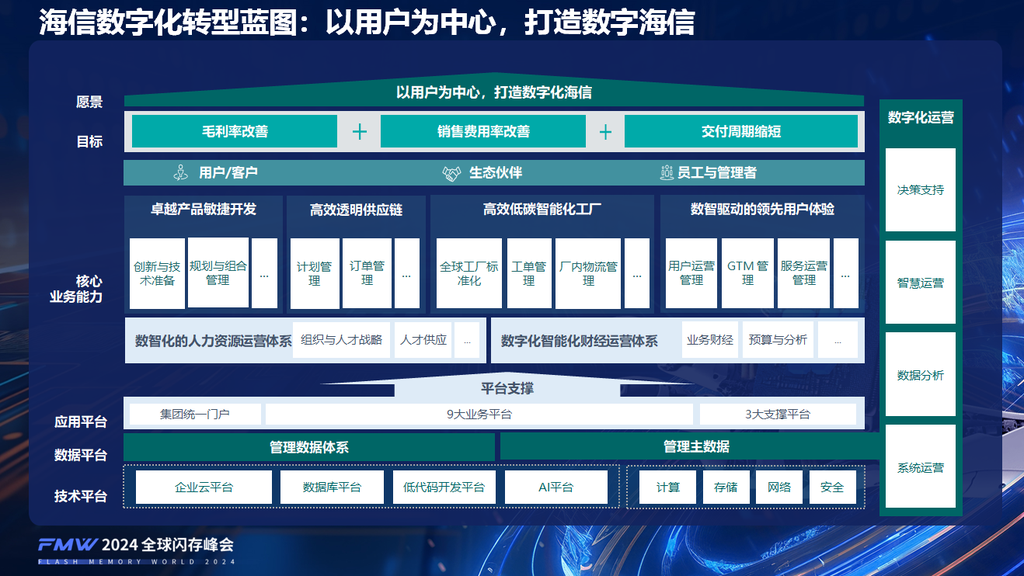Click the ellipsis box after 人才供应

(467, 340)
